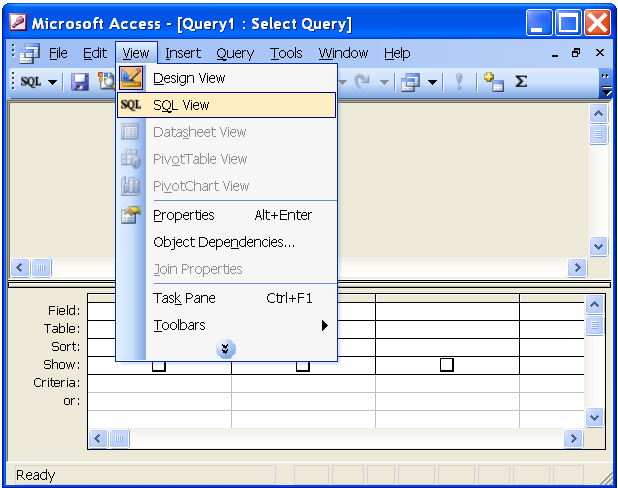
Task: Click table pane vertical scroll down arrow
Action: 598,247
